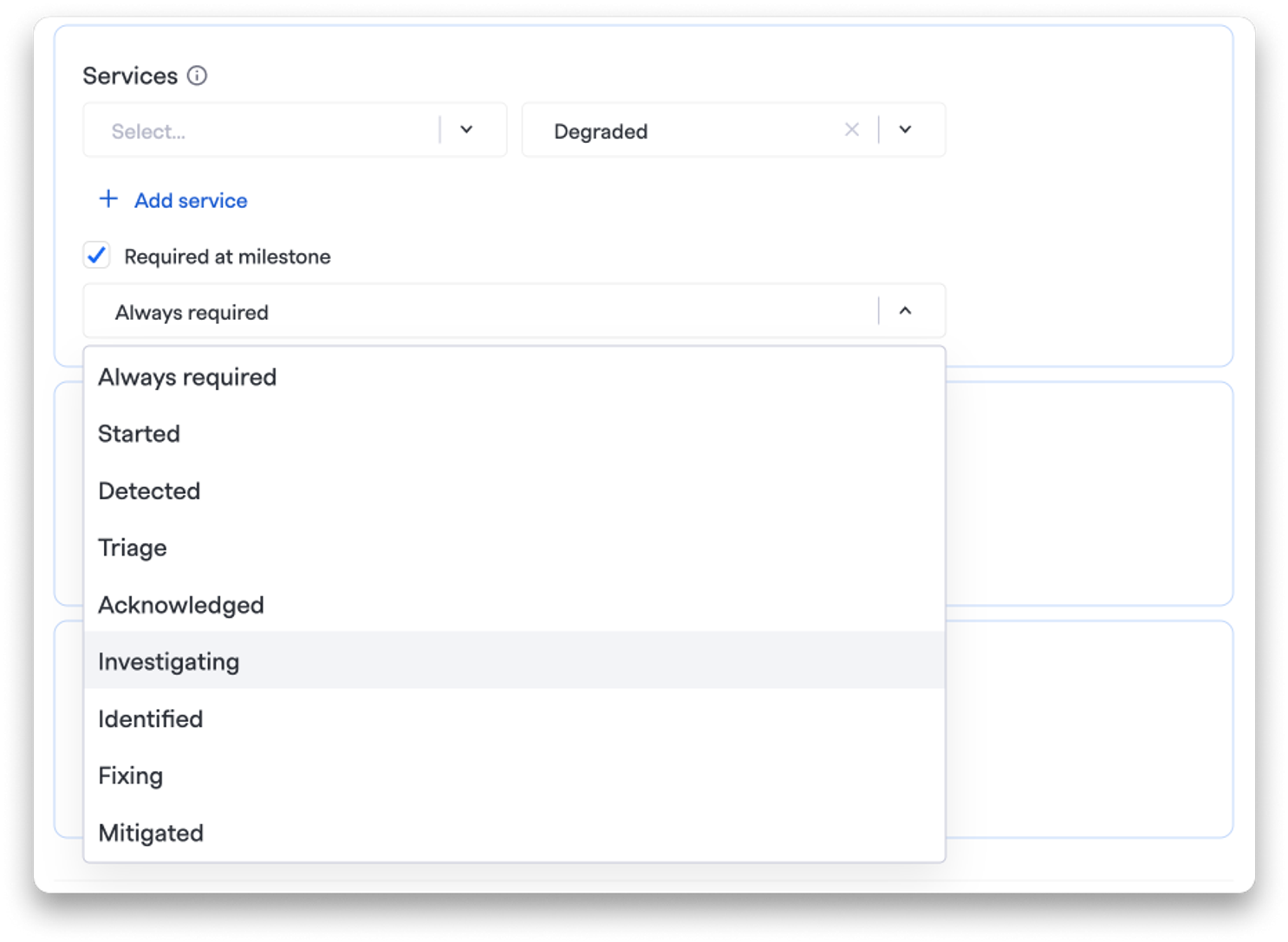
Task: Click the plus icon beside Add service
Action: pyautogui.click(x=108, y=199)
